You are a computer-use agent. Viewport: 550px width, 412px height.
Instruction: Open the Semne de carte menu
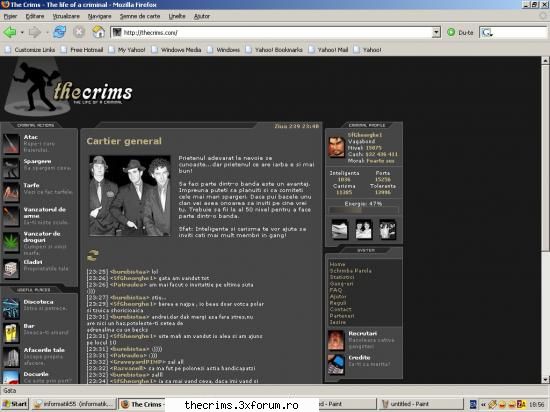(x=140, y=16)
